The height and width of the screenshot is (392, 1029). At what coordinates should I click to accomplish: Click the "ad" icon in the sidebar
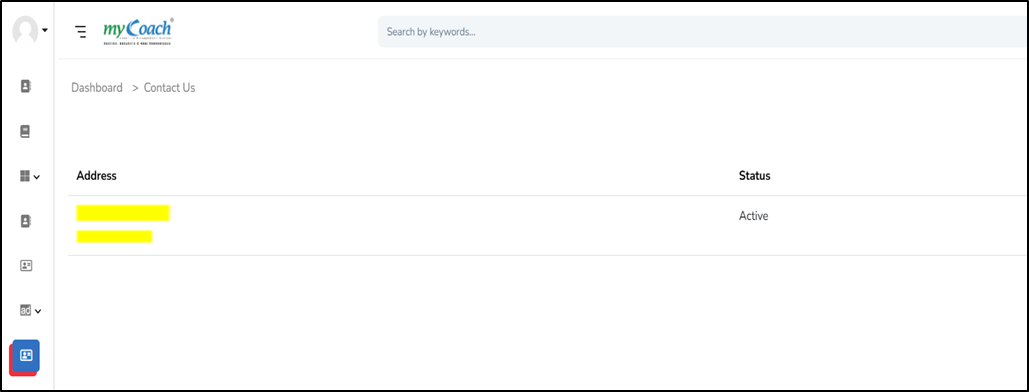[x=26, y=311]
